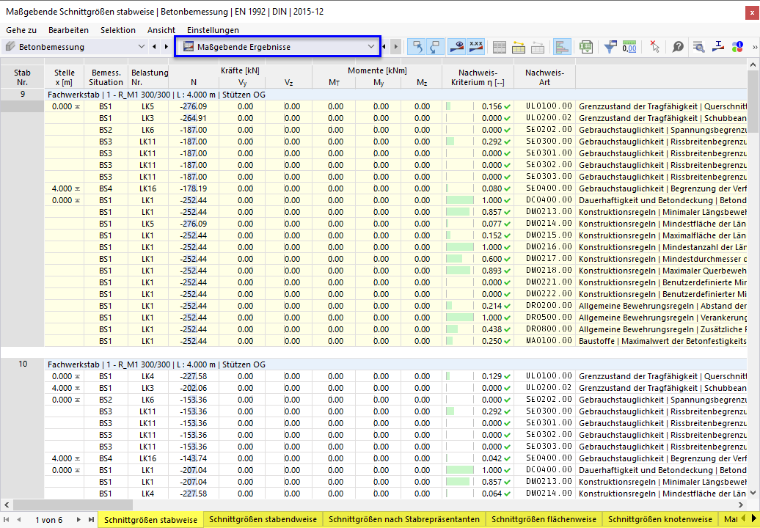Image resolution: width=760 pixels, height=528 pixels.
Task: Click code DR0500.00 cell
Action: pos(549,318)
